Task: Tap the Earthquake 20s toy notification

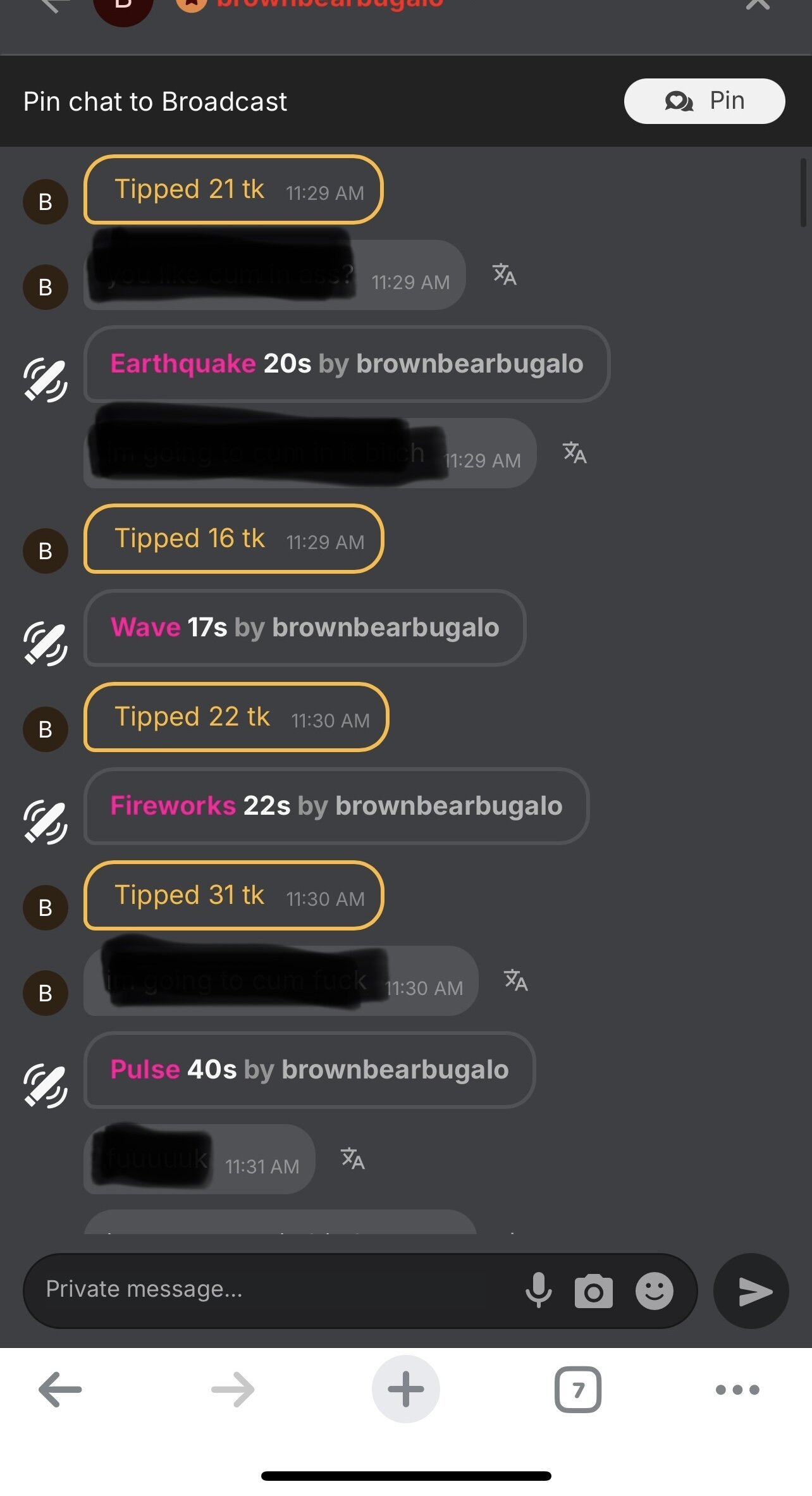Action: pos(347,364)
